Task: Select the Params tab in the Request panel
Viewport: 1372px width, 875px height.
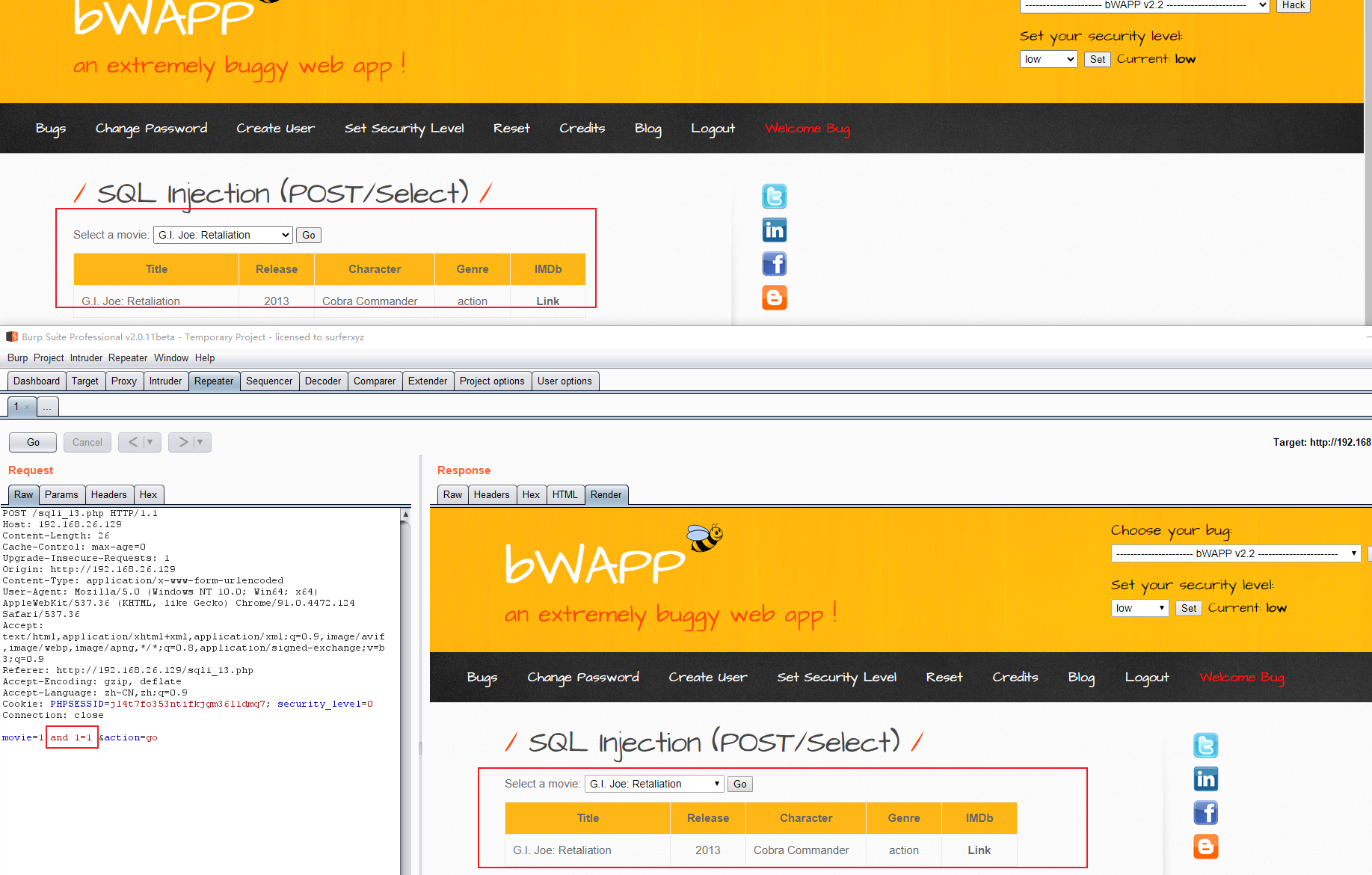Action: pyautogui.click(x=61, y=494)
